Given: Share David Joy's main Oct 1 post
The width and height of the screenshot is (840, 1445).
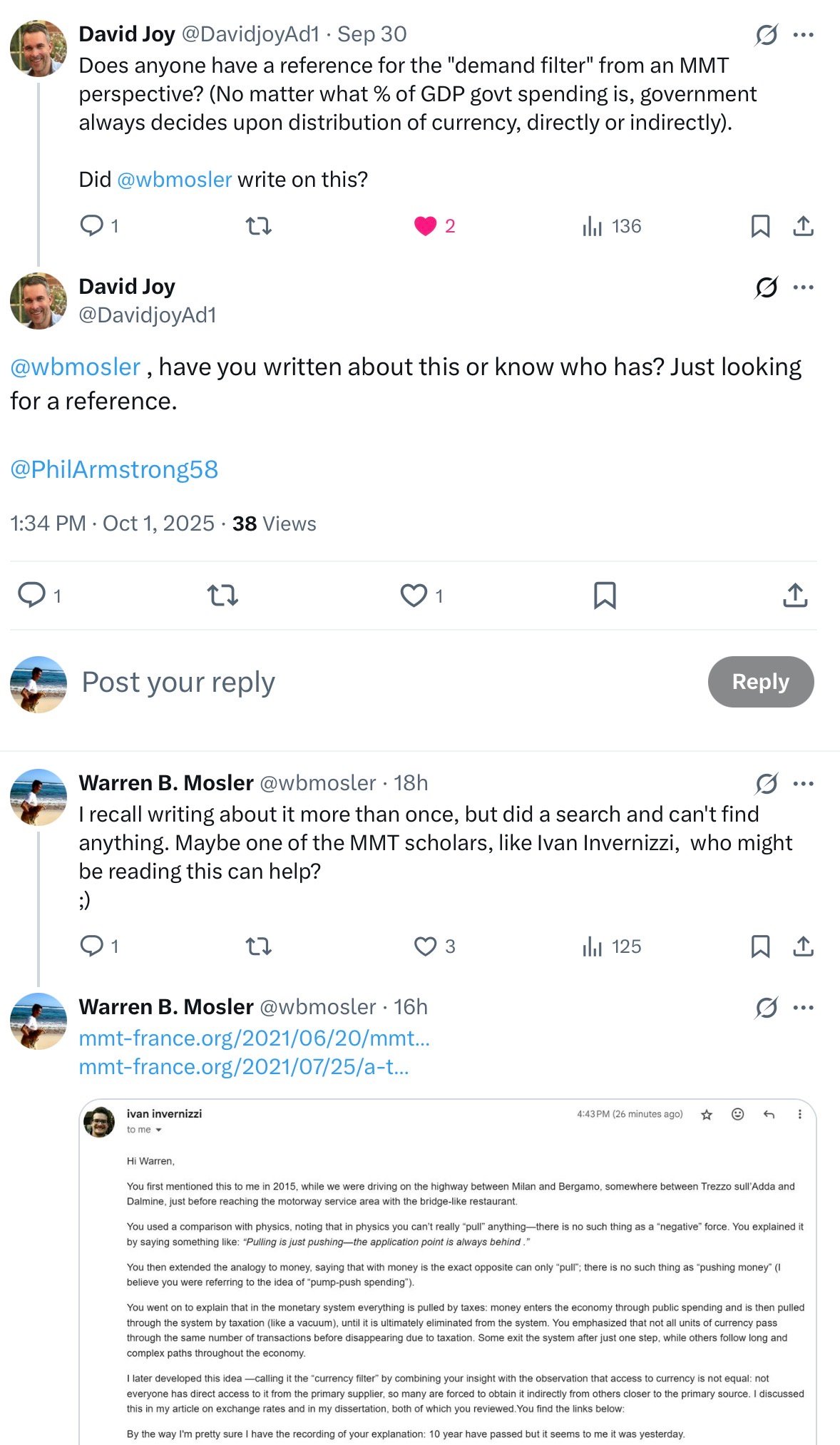Looking at the screenshot, I should (795, 595).
